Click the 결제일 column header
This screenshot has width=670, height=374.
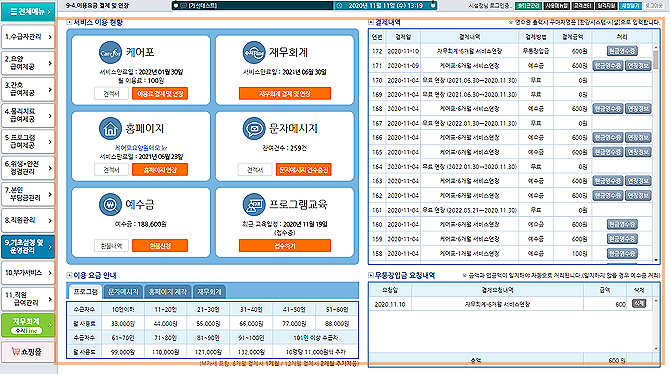coord(403,37)
